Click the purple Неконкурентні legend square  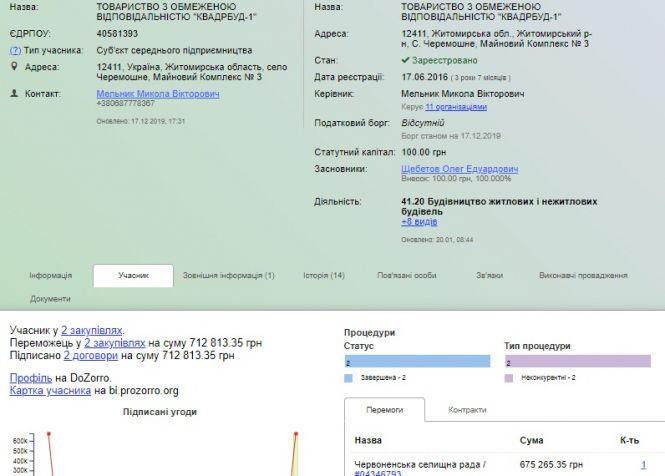tap(508, 378)
